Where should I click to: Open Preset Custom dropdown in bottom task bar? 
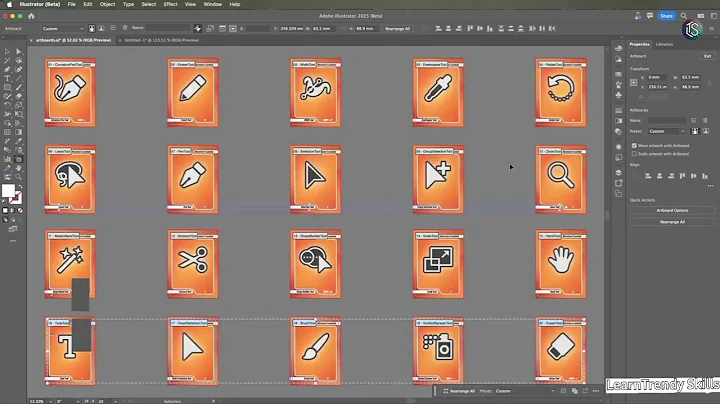click(x=525, y=391)
